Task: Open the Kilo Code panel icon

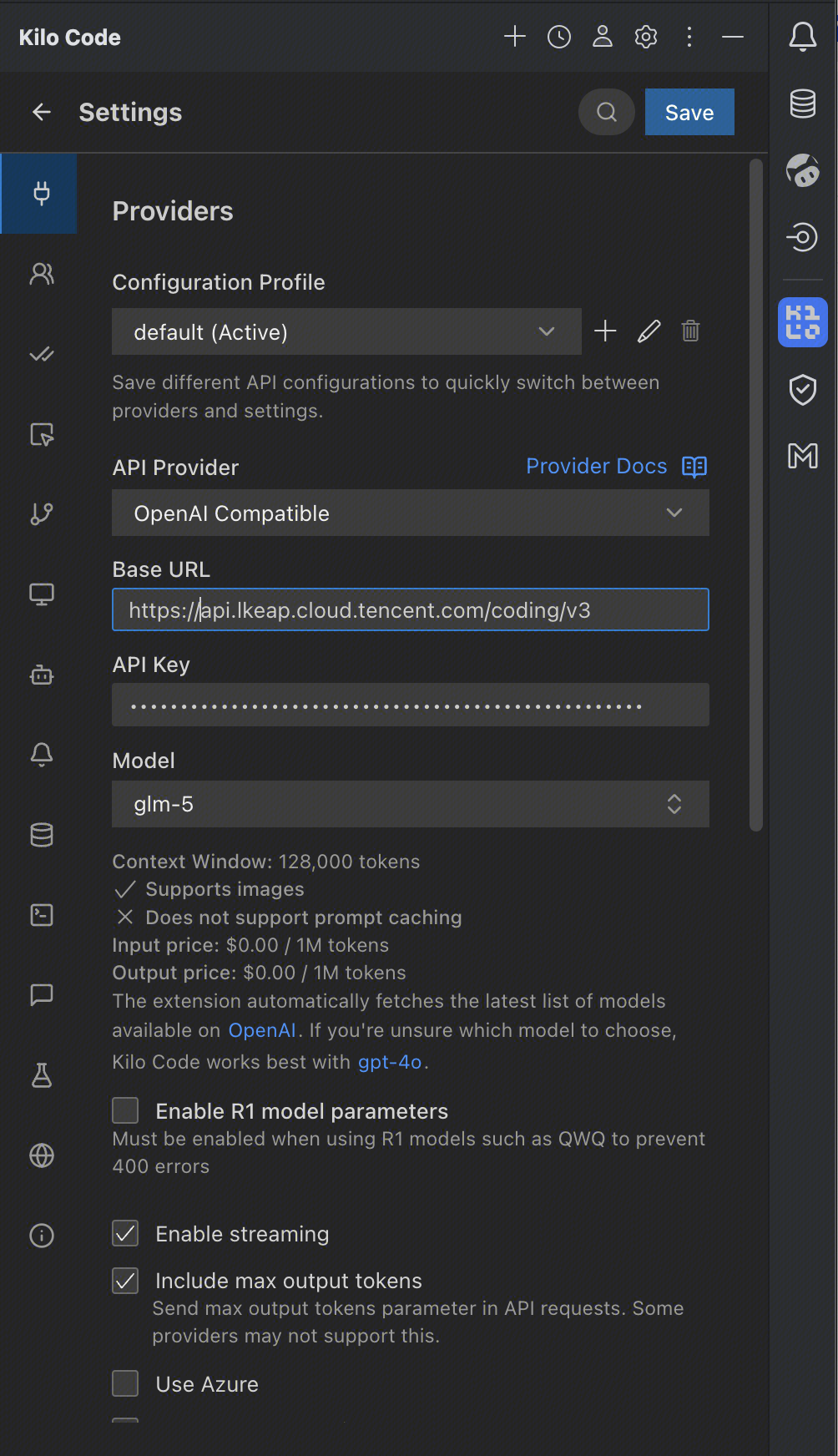Action: (803, 322)
